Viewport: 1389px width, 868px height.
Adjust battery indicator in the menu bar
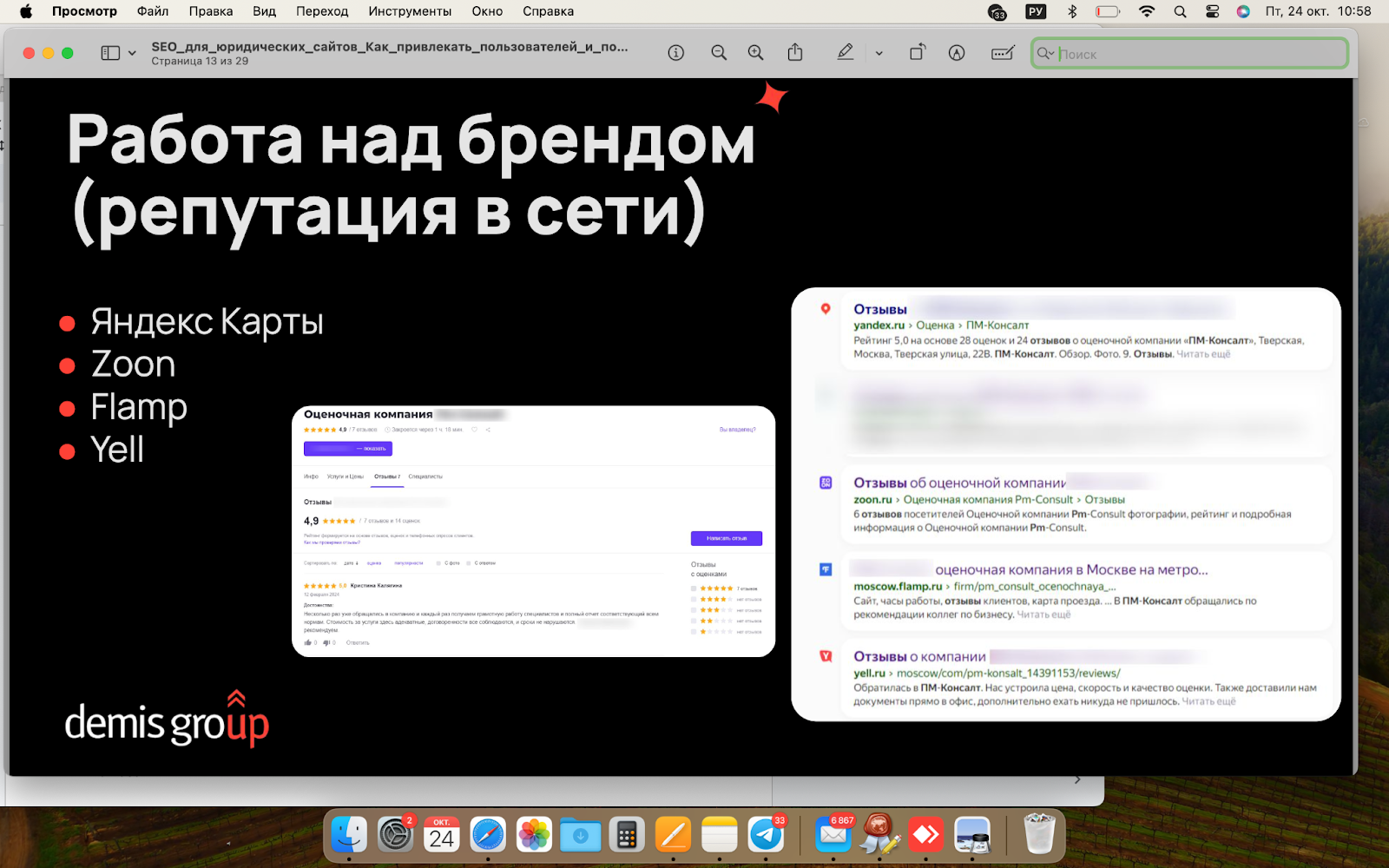(1106, 11)
